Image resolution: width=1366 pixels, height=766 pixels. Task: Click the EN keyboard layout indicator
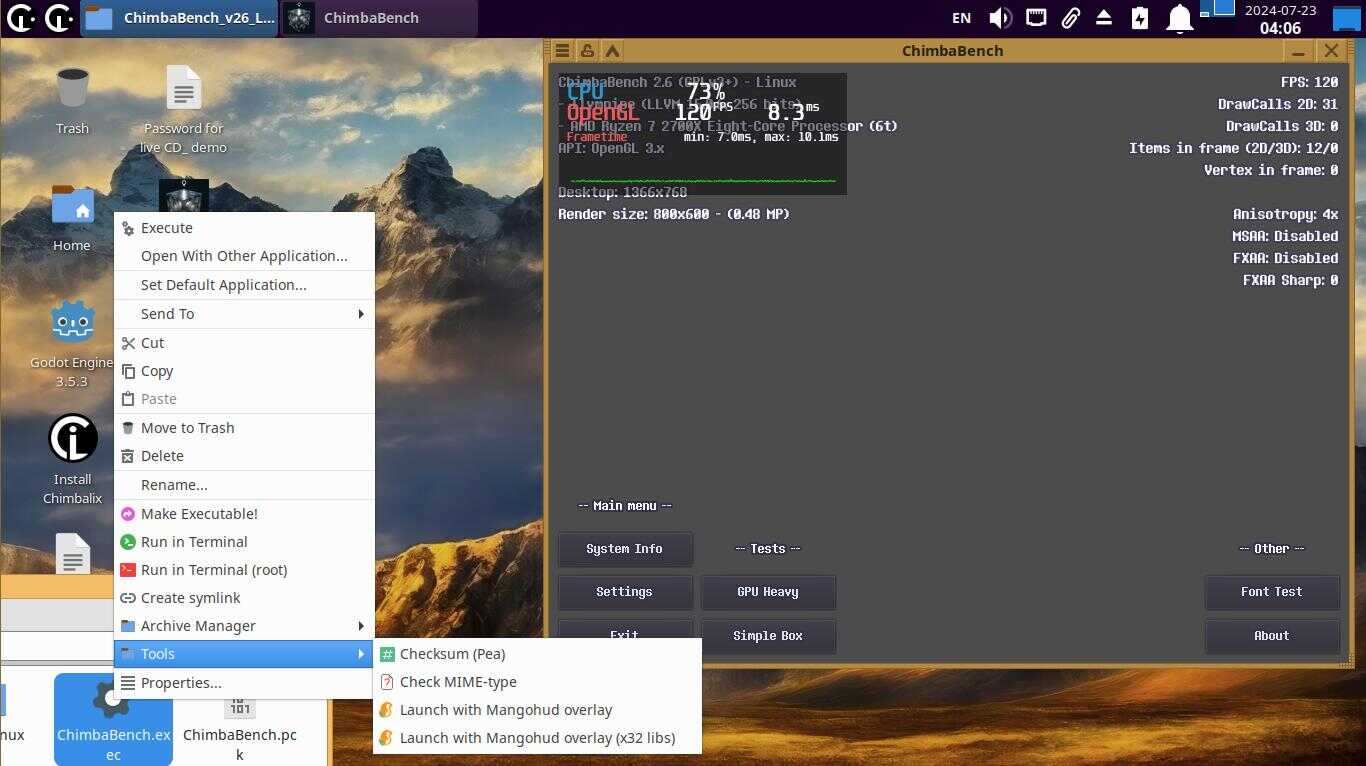961,18
